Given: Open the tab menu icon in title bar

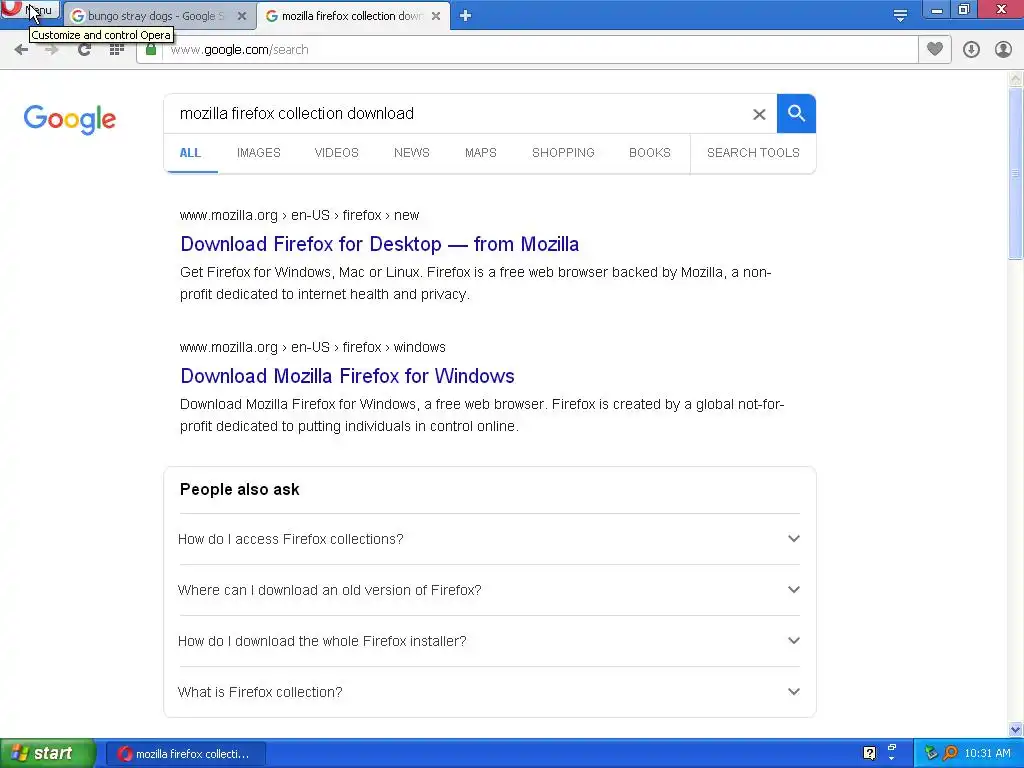Looking at the screenshot, I should pyautogui.click(x=900, y=16).
